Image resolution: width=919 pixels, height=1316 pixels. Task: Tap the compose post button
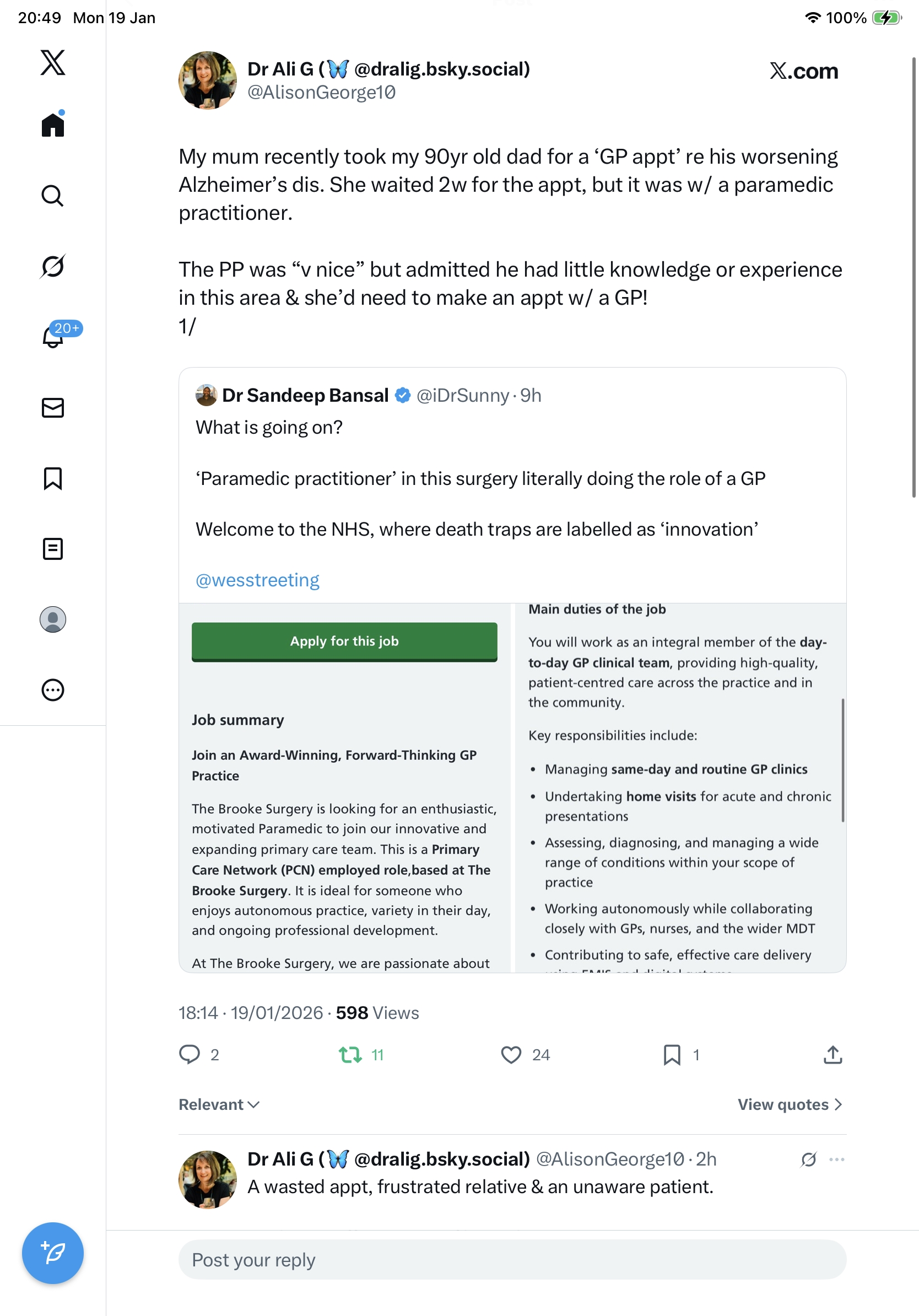point(53,1253)
